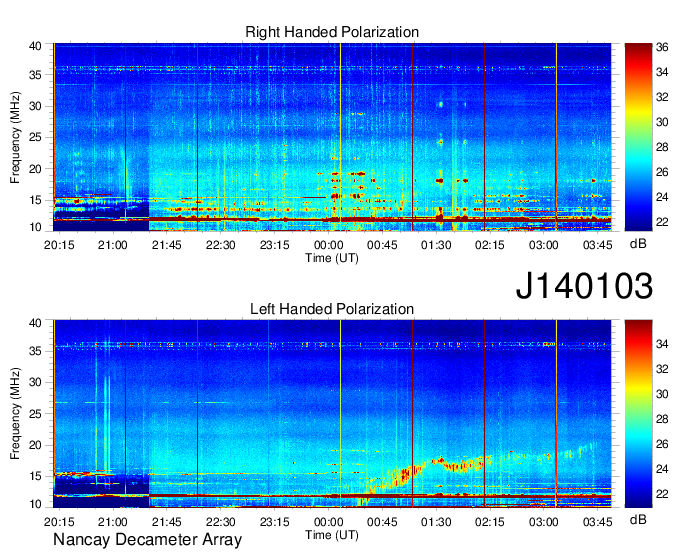Viewport: 680px width, 552px height.
Task: Click '35' frequency tick on Right Handed plot
Action: click(36, 75)
